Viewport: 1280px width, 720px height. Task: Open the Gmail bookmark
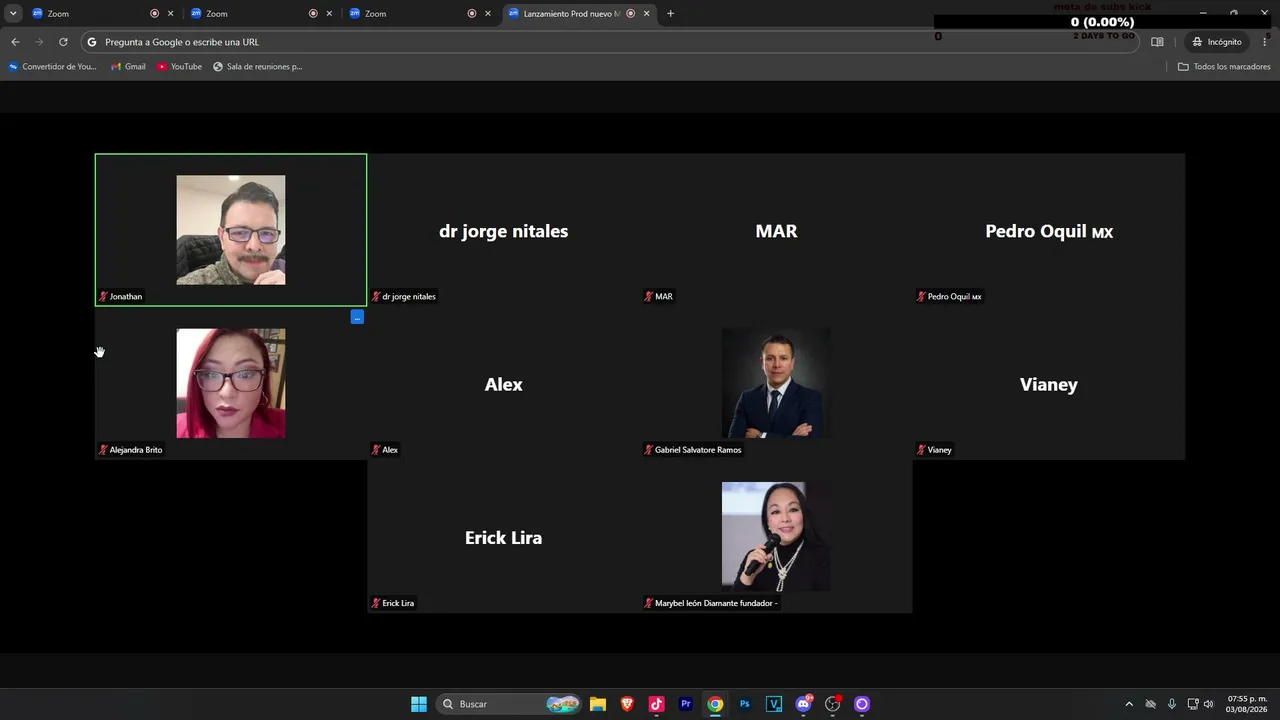point(128,67)
